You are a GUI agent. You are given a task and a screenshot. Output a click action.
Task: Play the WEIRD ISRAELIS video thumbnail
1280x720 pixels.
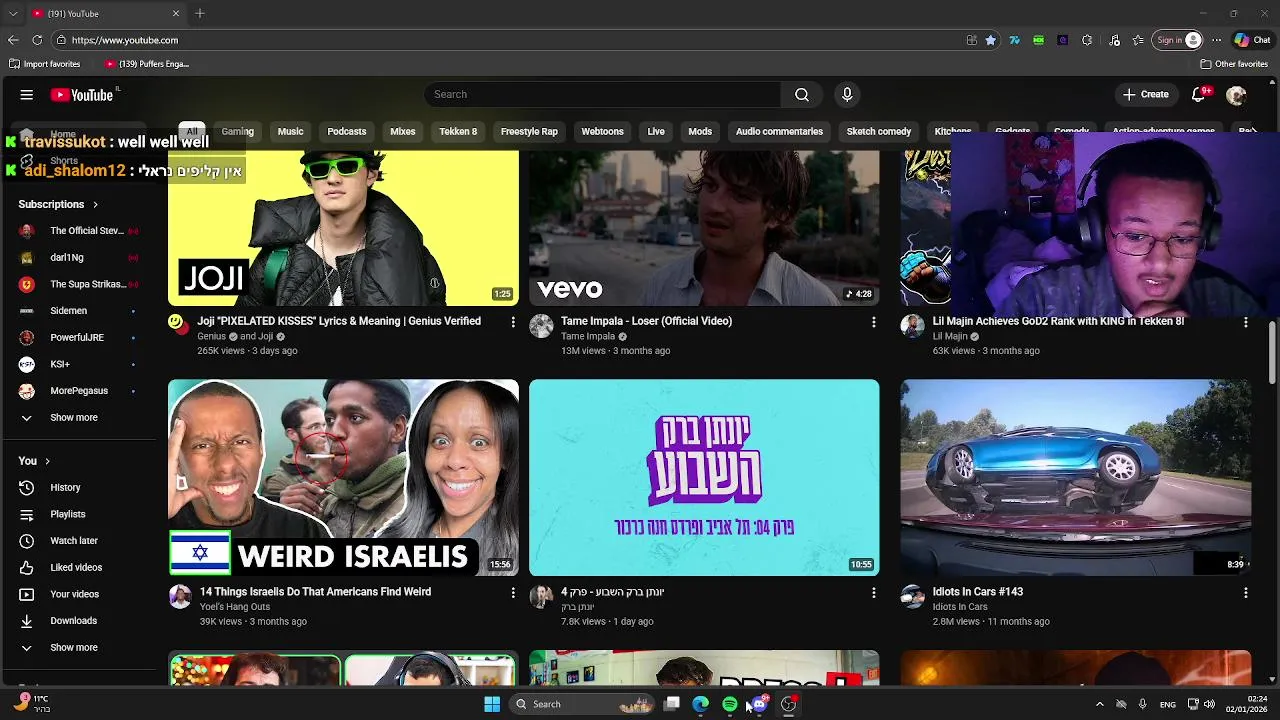click(x=343, y=477)
